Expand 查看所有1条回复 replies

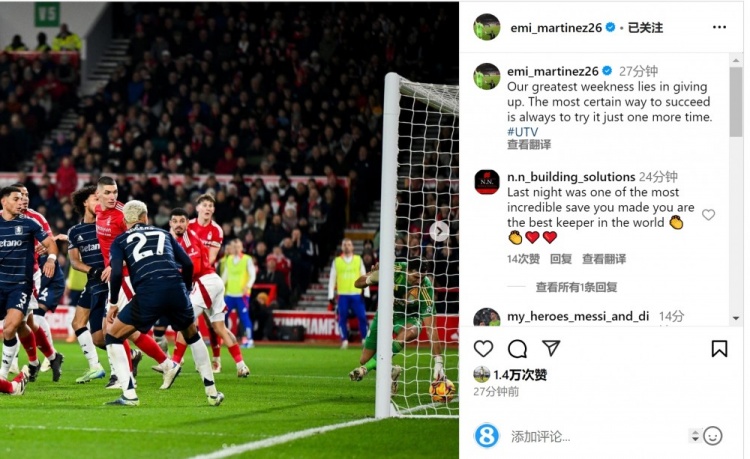point(576,287)
